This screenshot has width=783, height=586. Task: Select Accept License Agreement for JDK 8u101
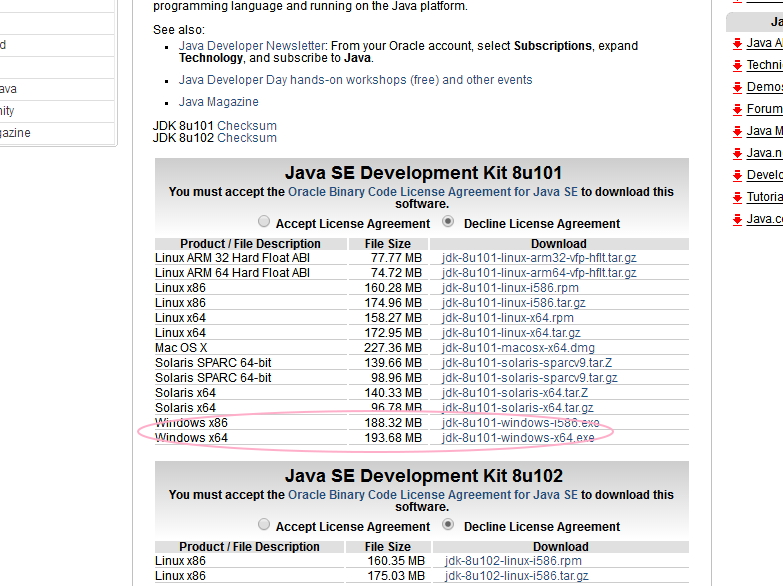(264, 221)
